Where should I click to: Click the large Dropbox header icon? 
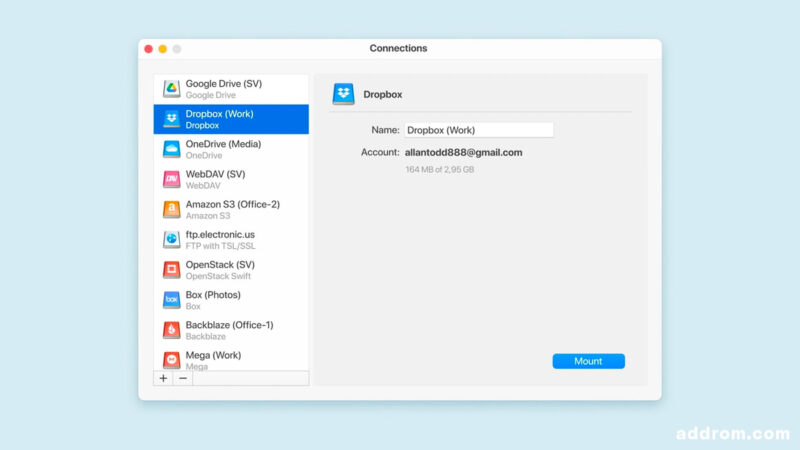tap(344, 94)
